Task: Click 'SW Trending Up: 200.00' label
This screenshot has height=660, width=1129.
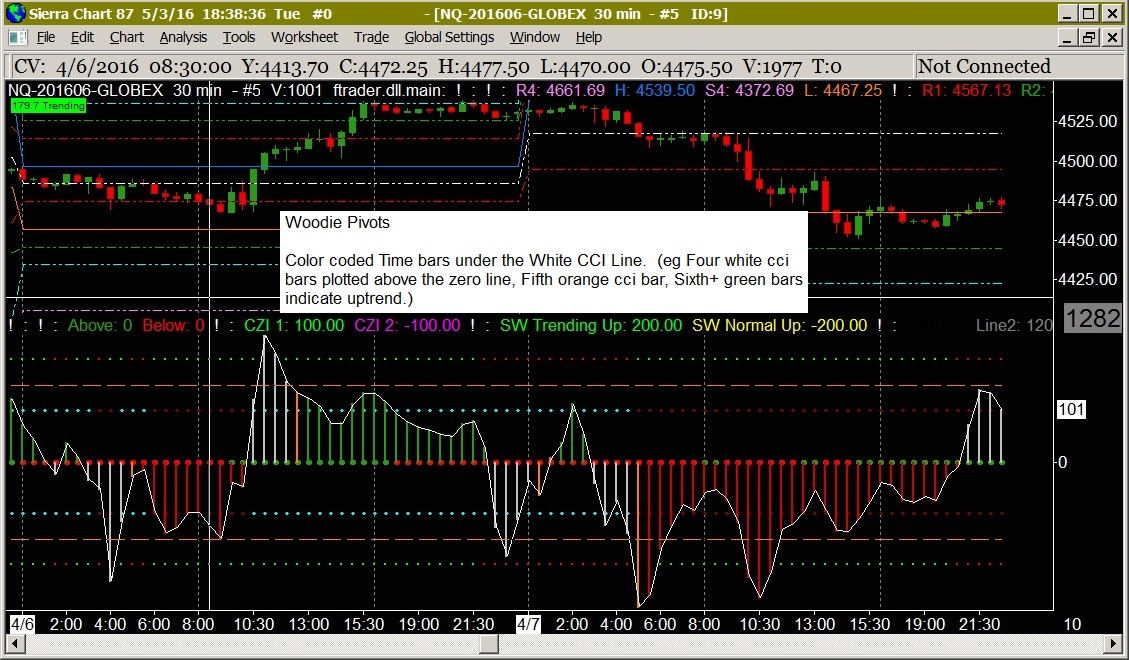Action: pos(590,325)
